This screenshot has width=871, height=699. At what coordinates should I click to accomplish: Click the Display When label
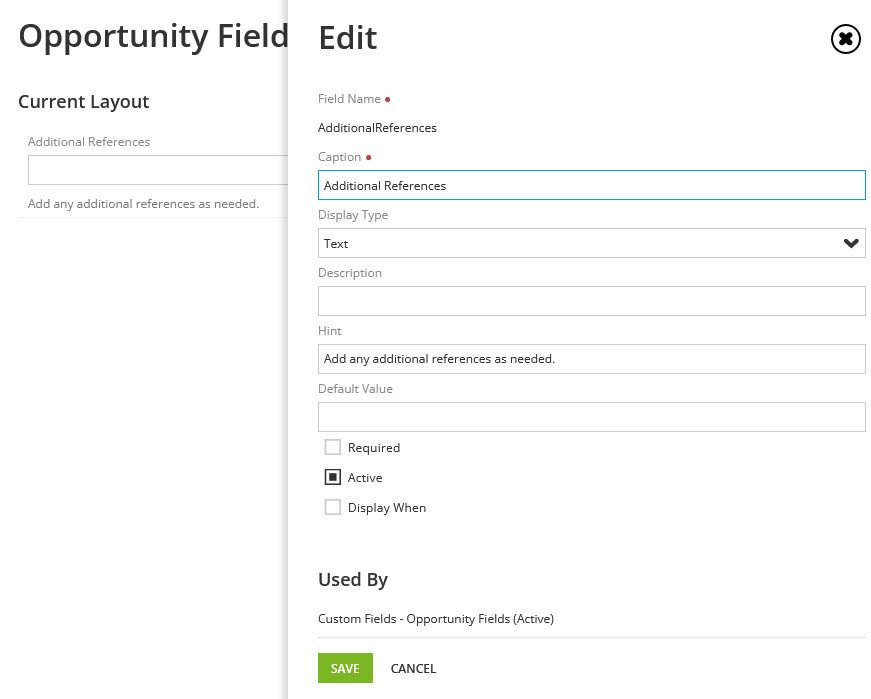[387, 508]
